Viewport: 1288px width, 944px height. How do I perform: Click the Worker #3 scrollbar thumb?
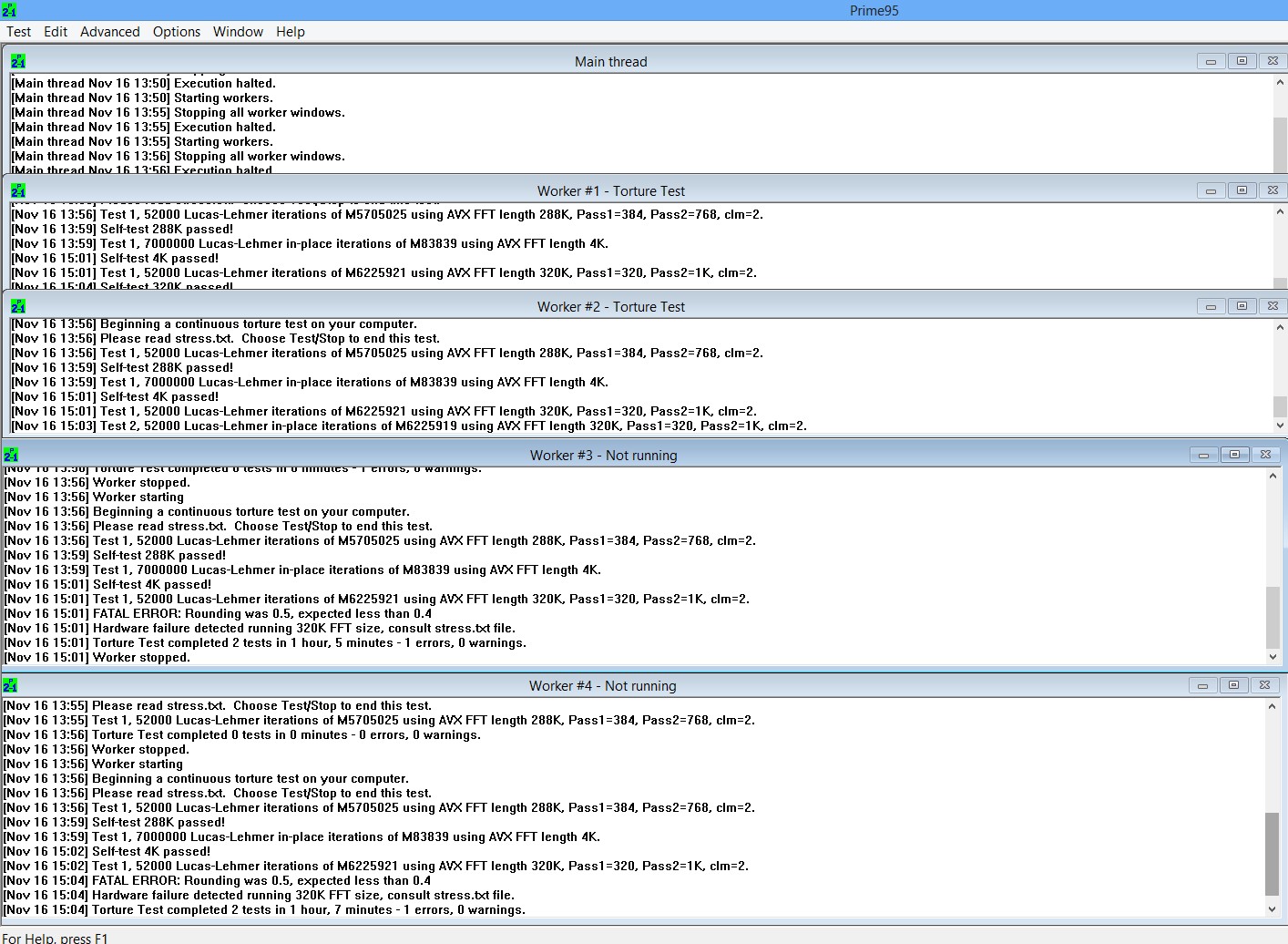[1273, 617]
